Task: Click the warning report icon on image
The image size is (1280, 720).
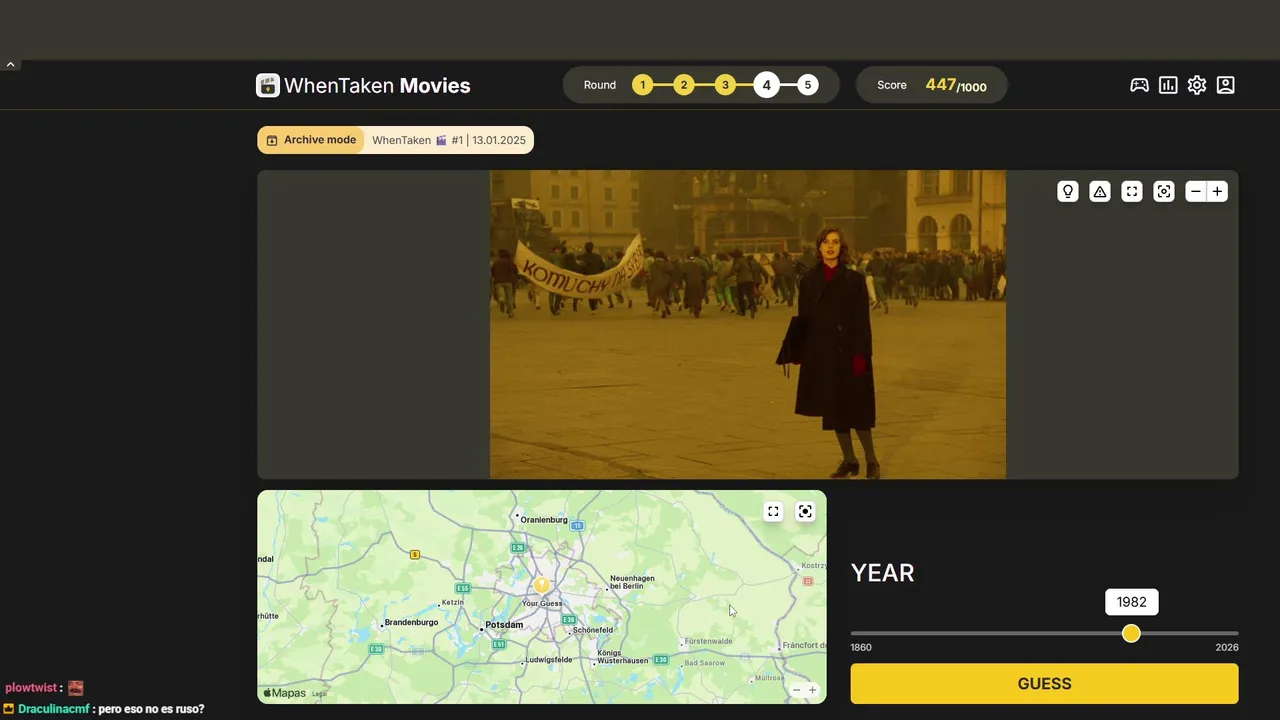Action: [x=1100, y=191]
